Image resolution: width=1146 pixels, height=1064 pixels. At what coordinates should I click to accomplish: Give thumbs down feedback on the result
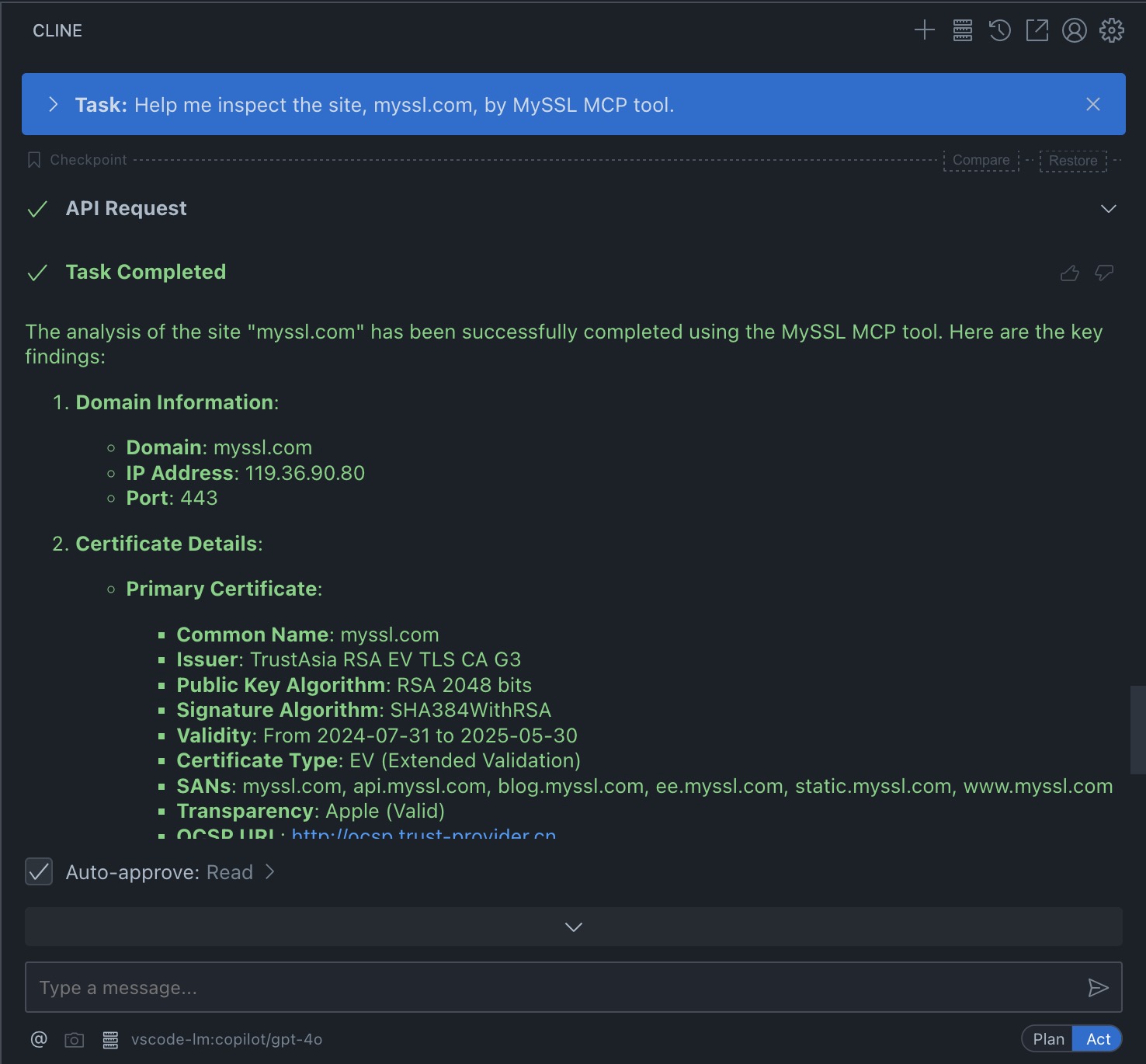1104,273
